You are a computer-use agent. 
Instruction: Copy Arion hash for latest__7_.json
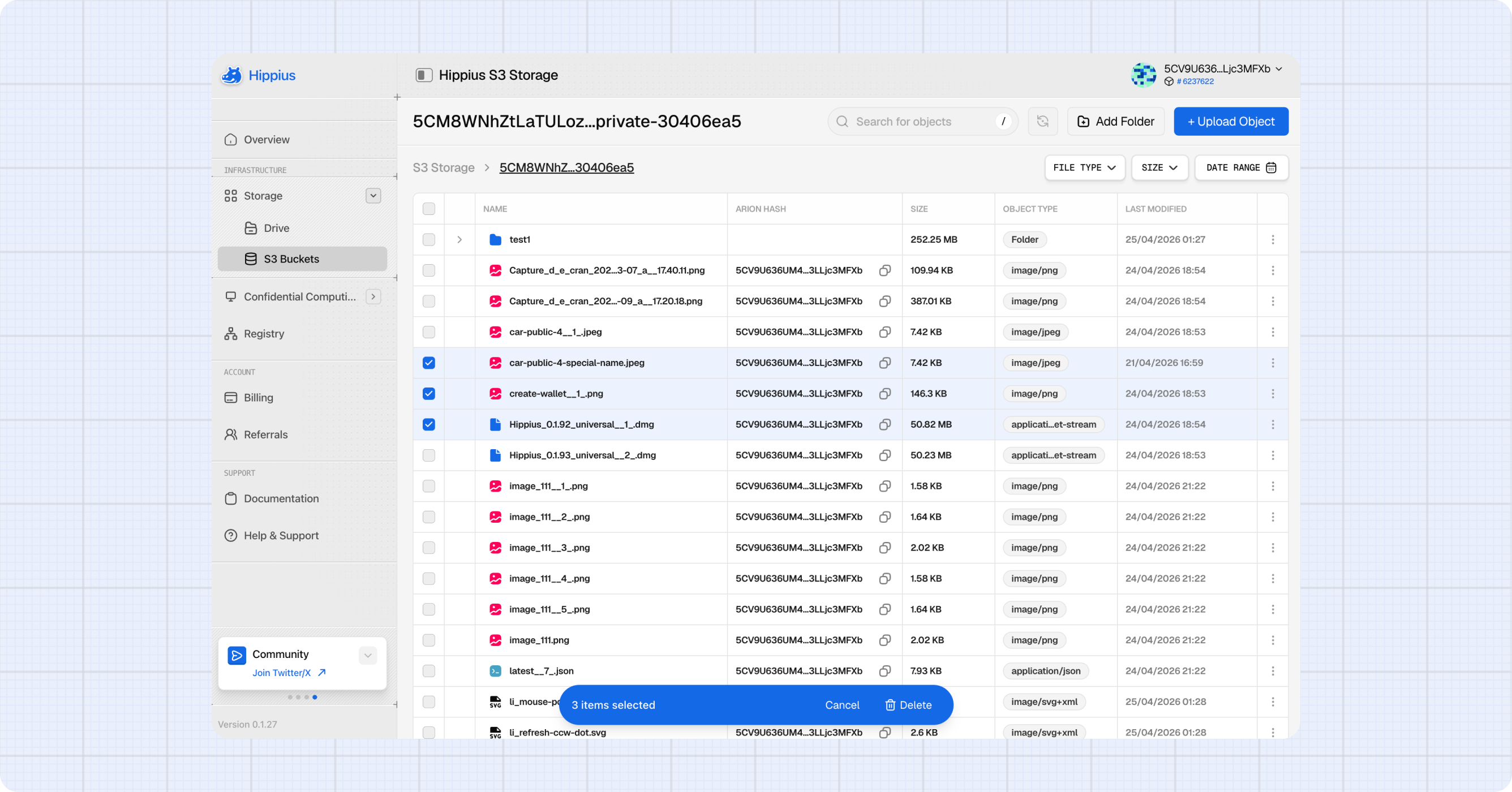(884, 670)
